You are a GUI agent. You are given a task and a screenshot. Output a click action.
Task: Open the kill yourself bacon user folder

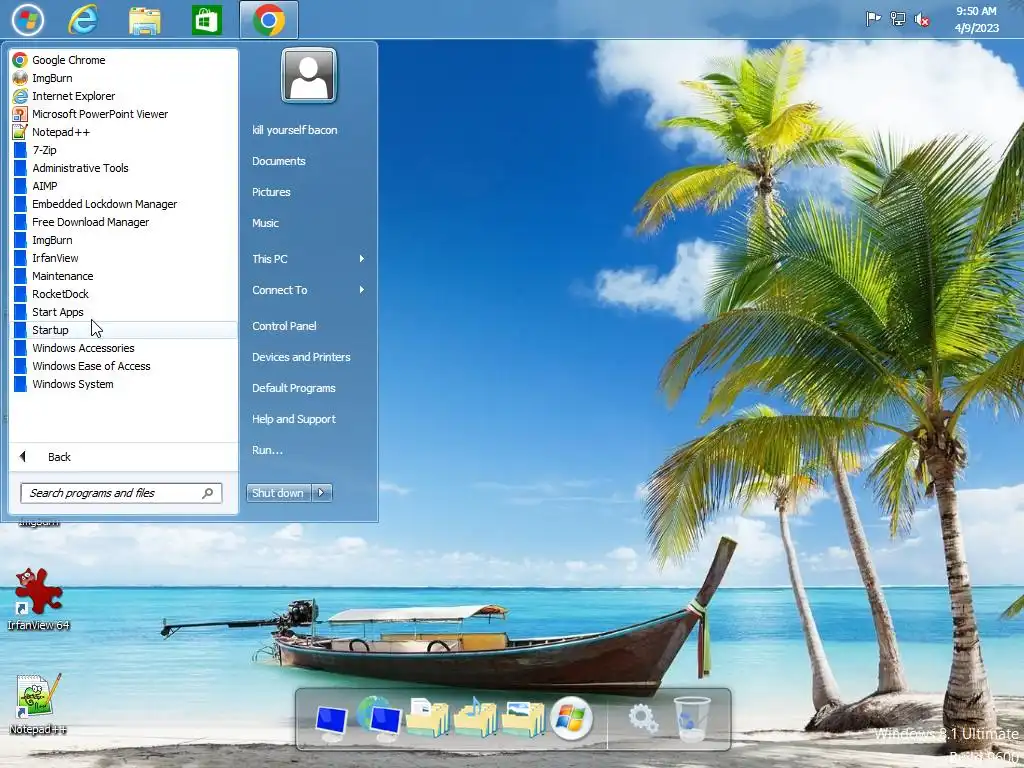(295, 130)
